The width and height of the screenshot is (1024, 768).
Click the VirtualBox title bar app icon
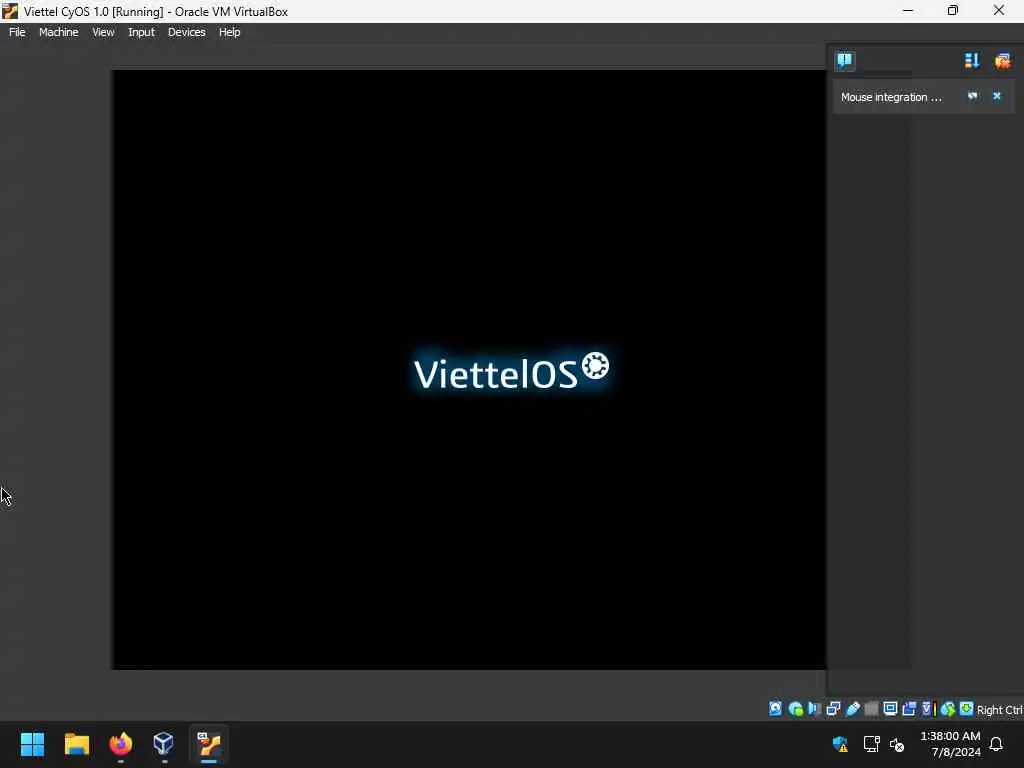click(10, 10)
